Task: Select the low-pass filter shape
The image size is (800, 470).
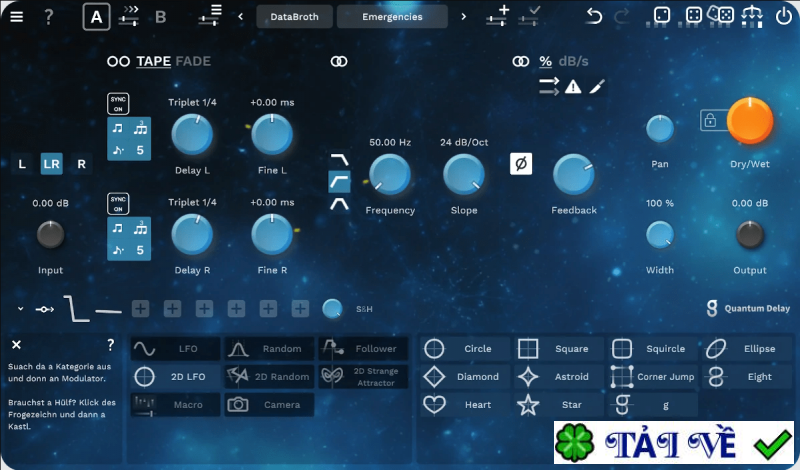Action: (x=339, y=160)
